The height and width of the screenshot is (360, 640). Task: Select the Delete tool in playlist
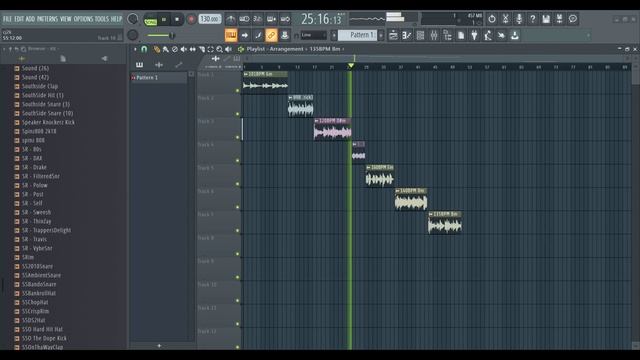[175, 49]
